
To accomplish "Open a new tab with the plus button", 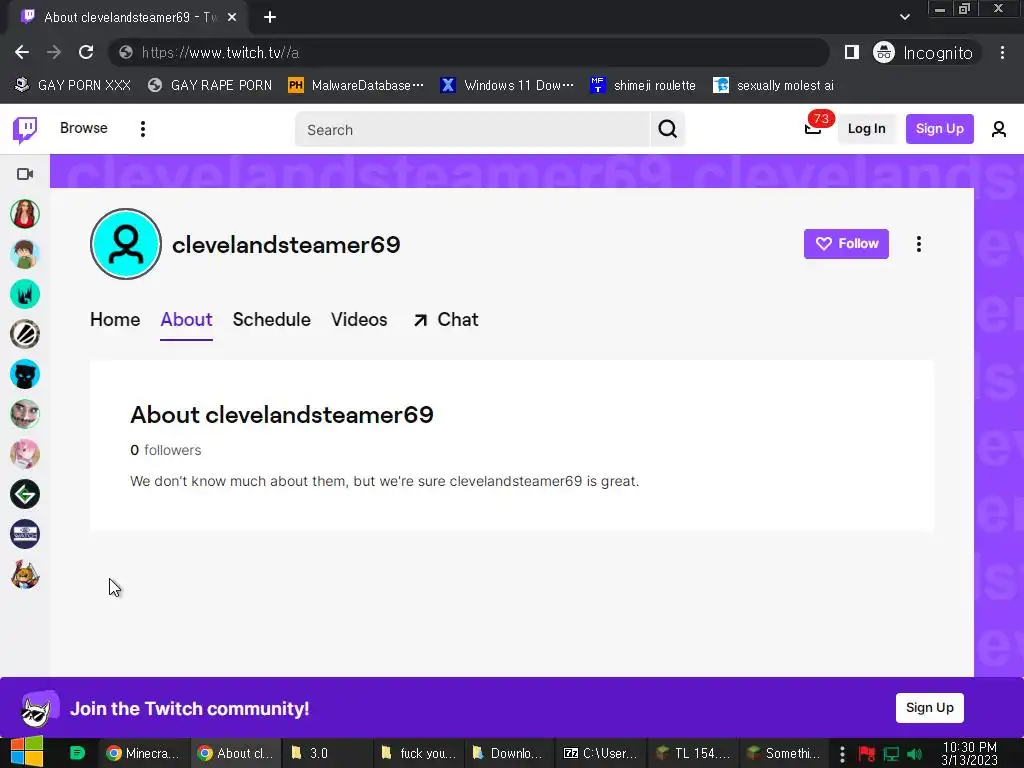I will (270, 17).
